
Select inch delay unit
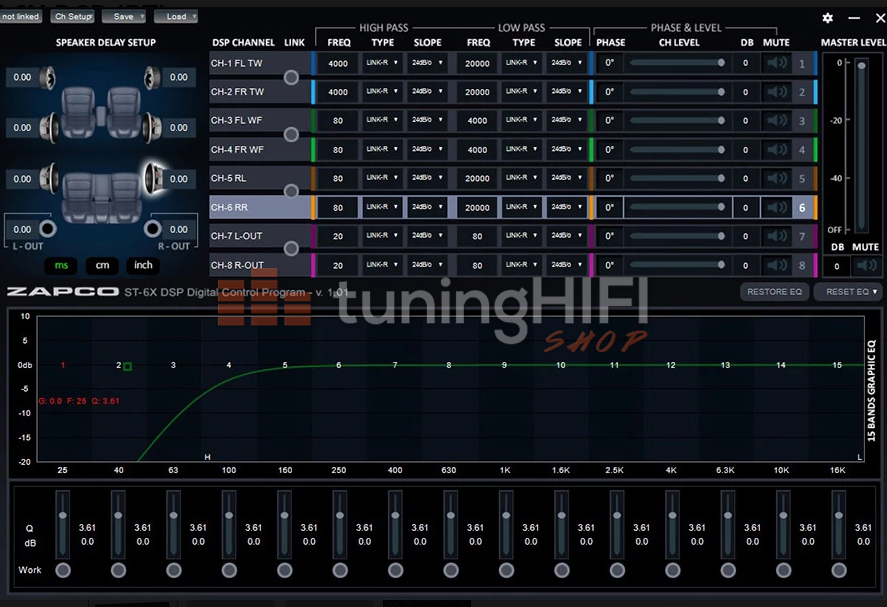click(143, 266)
